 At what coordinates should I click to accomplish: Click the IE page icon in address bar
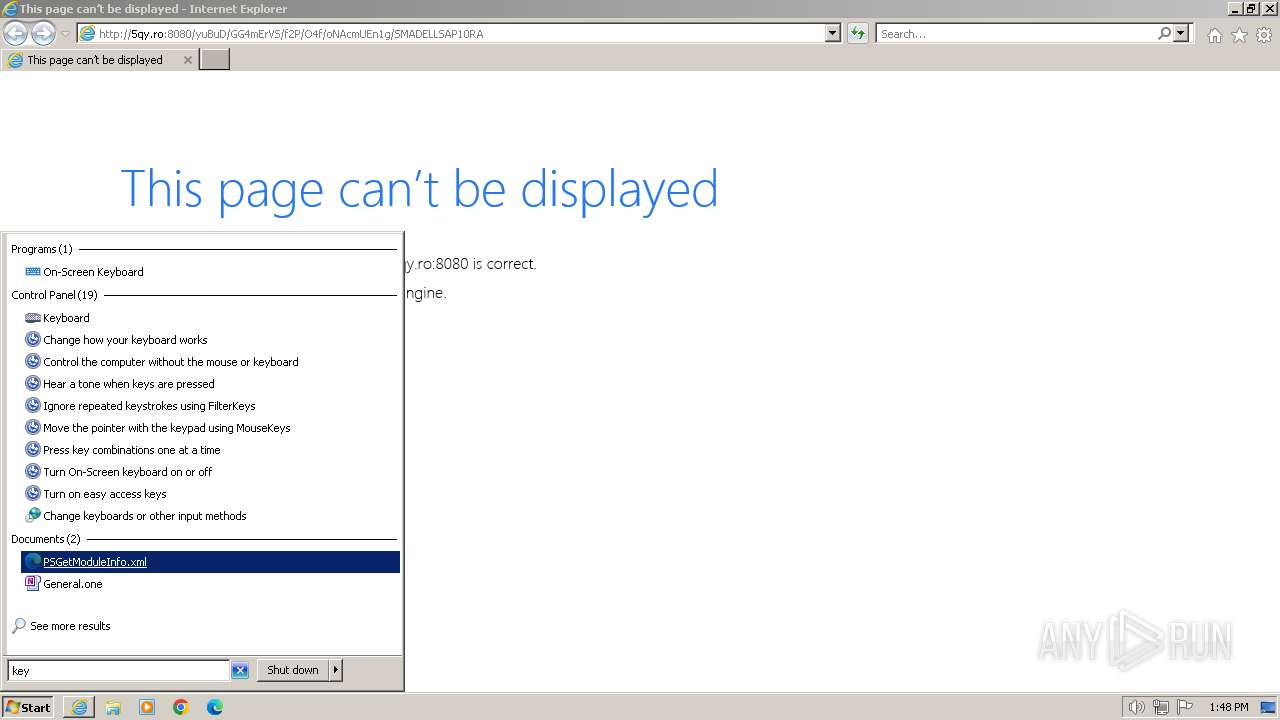88,34
